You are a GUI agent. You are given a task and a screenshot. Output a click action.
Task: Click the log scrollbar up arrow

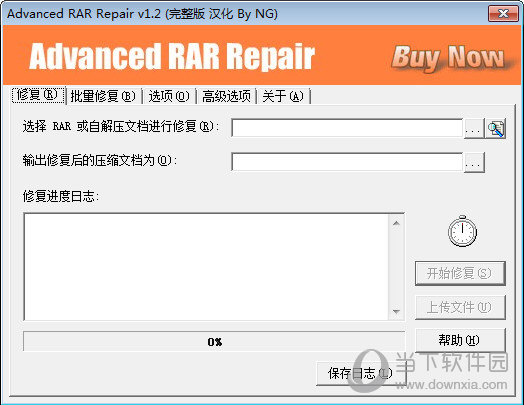click(396, 223)
